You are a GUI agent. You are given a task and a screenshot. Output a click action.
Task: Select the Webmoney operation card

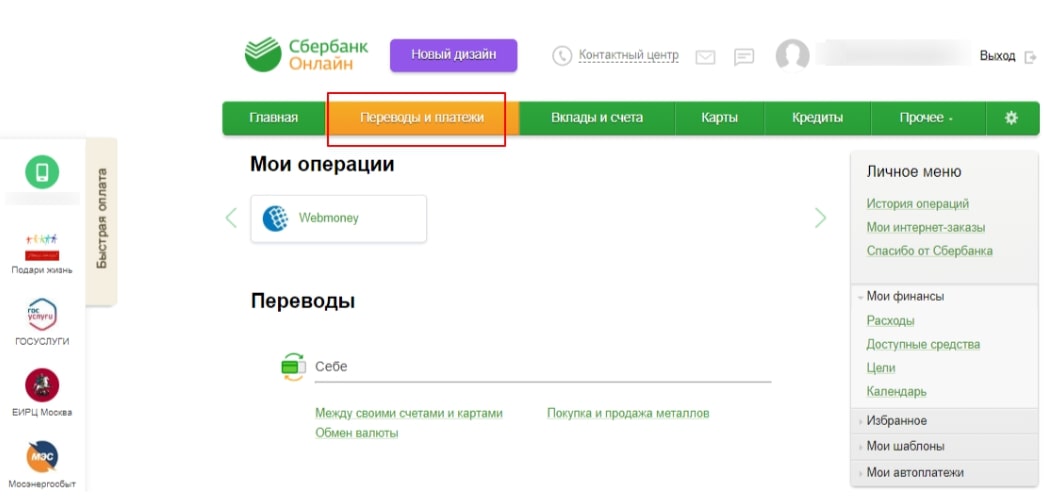pyautogui.click(x=338, y=218)
